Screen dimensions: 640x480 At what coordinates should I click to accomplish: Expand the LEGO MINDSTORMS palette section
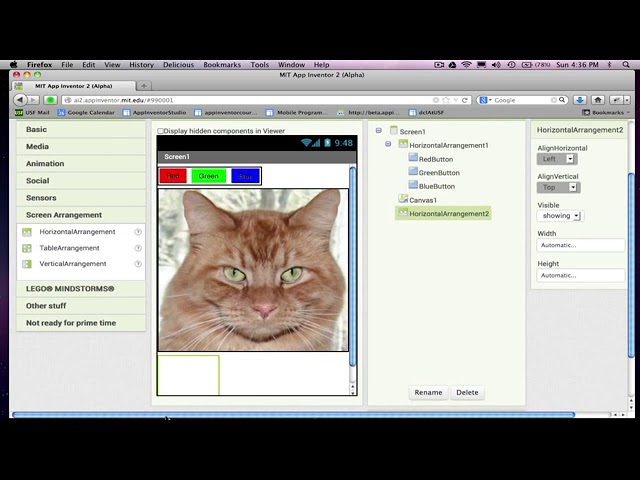pyautogui.click(x=81, y=289)
